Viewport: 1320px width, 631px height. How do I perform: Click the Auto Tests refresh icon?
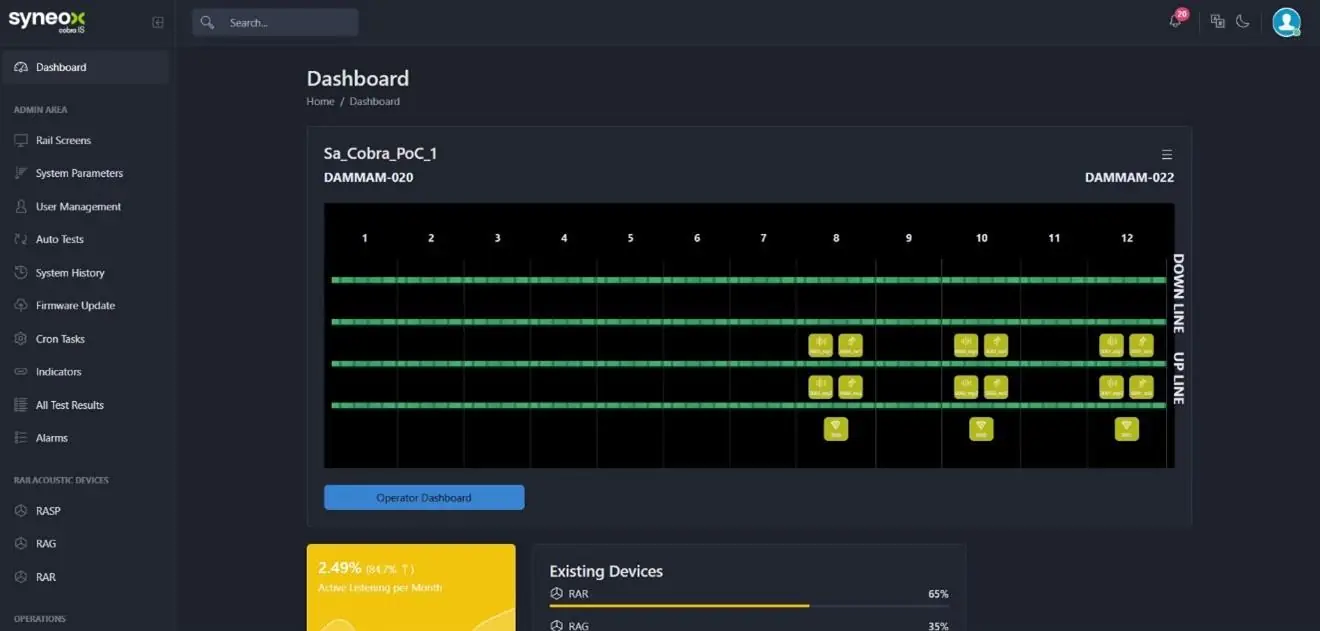point(21,240)
